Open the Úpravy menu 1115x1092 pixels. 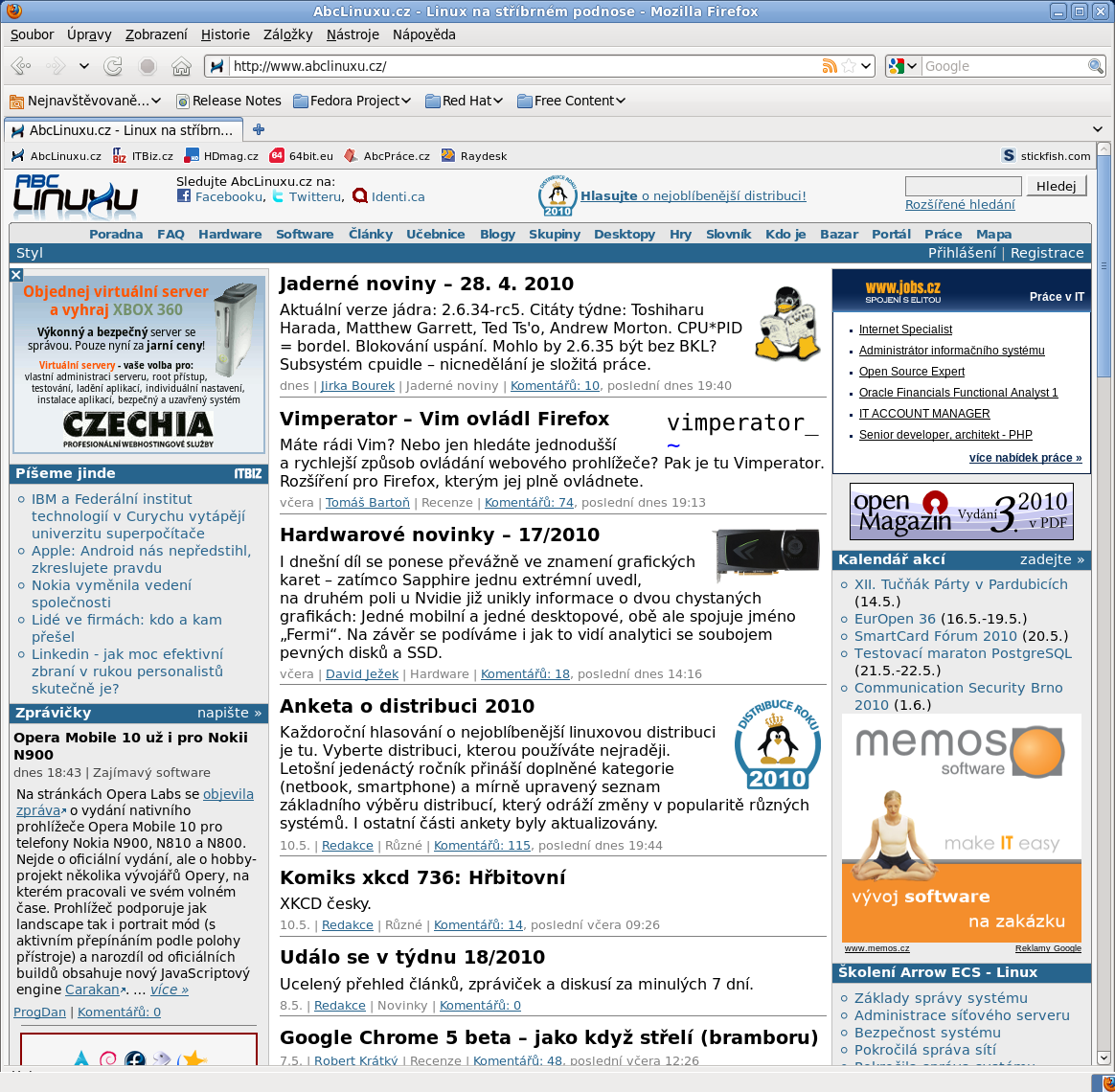(89, 34)
